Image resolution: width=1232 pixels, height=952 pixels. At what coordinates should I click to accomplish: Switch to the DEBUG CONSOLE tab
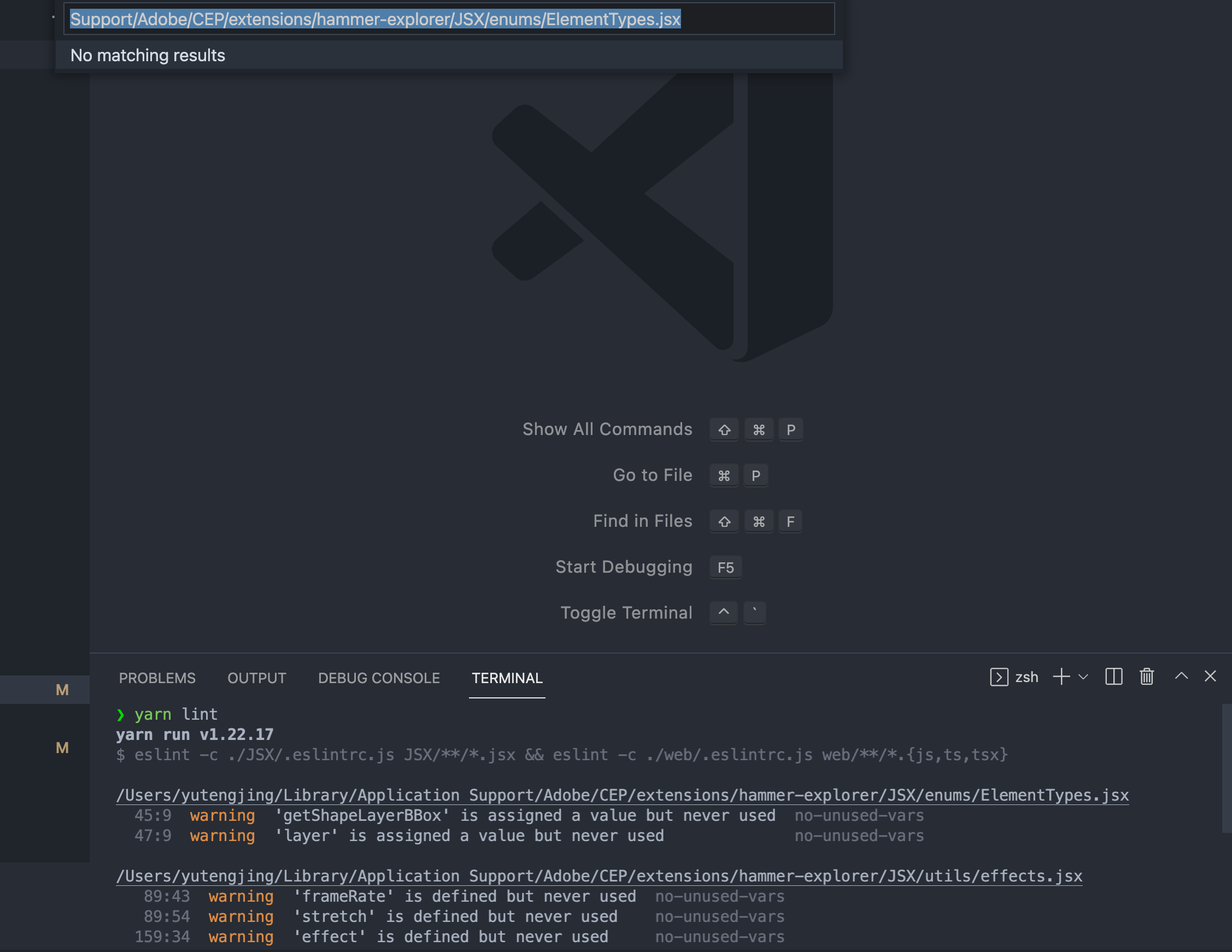(x=379, y=678)
